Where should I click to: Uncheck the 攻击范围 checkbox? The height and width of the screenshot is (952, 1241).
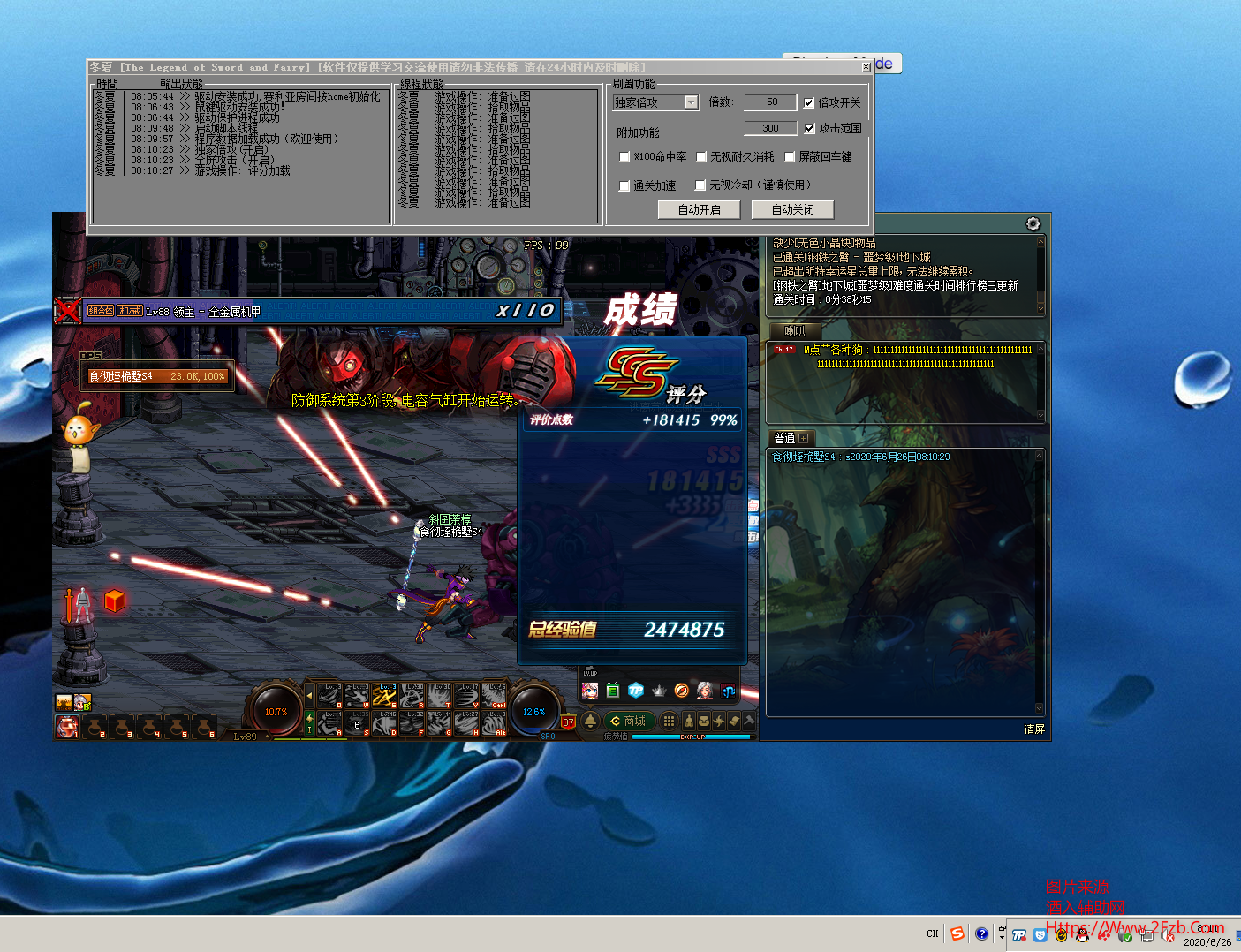tap(809, 129)
